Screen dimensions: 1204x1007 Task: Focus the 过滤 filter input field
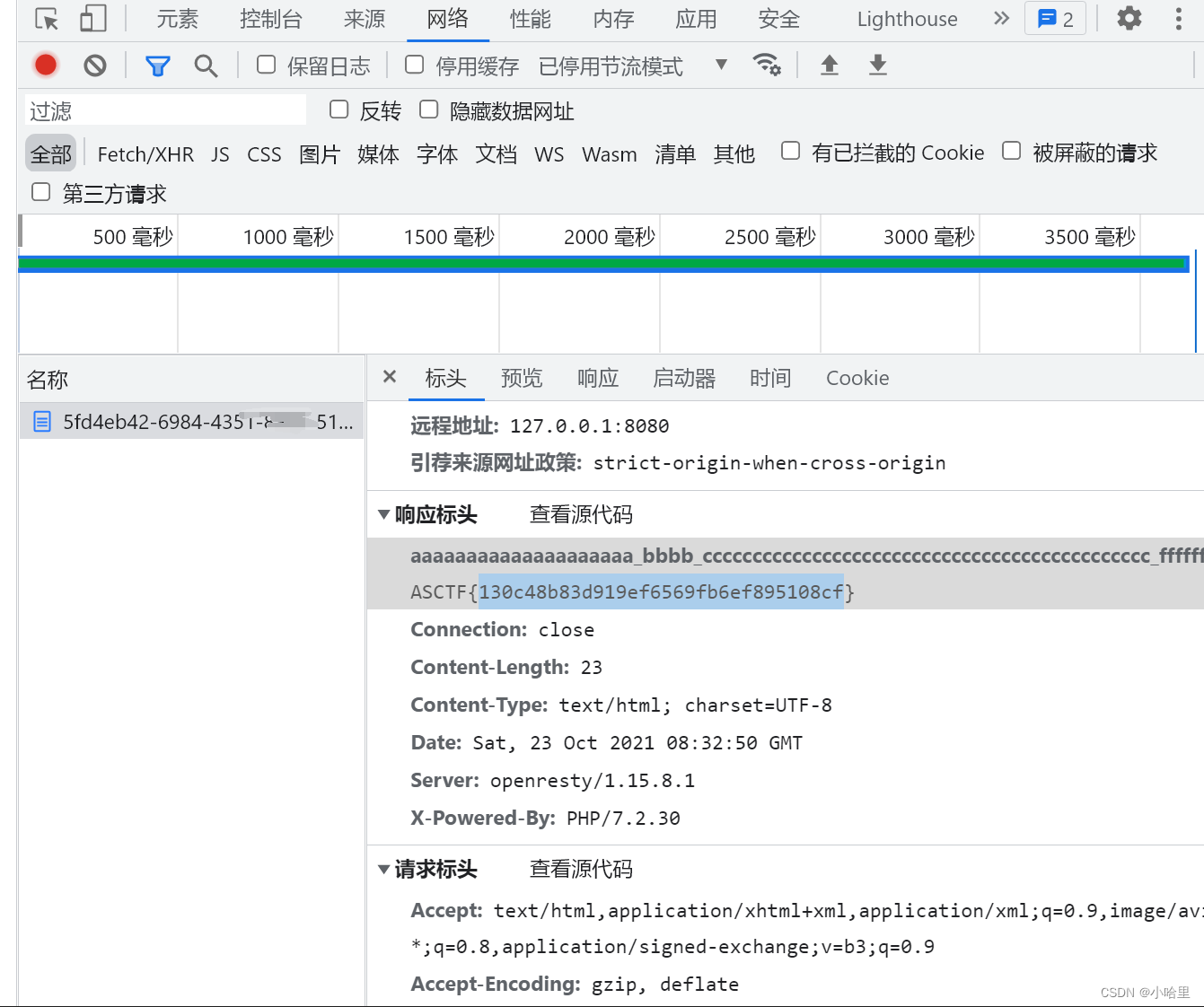[165, 110]
